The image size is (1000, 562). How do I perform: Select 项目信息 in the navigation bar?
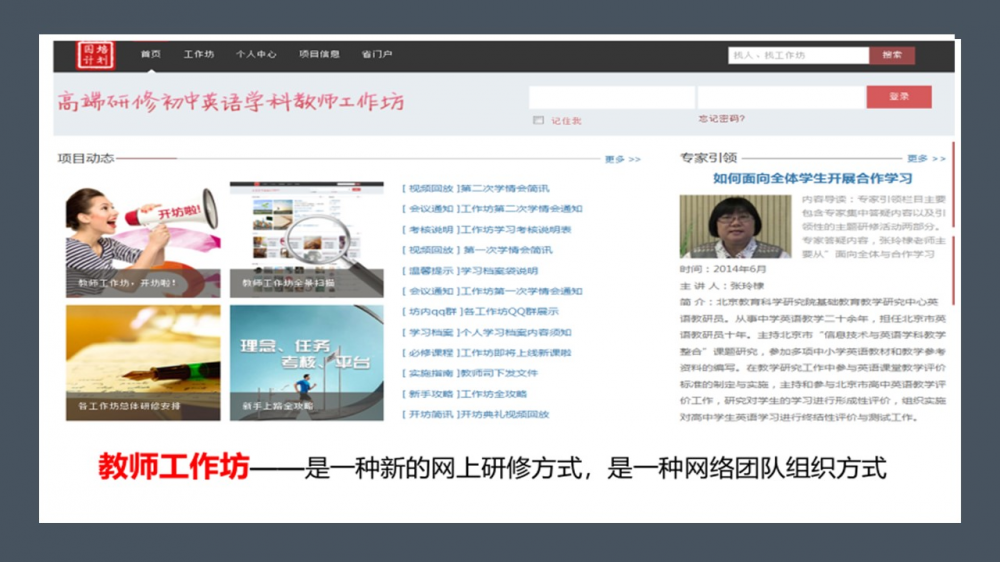(x=319, y=55)
